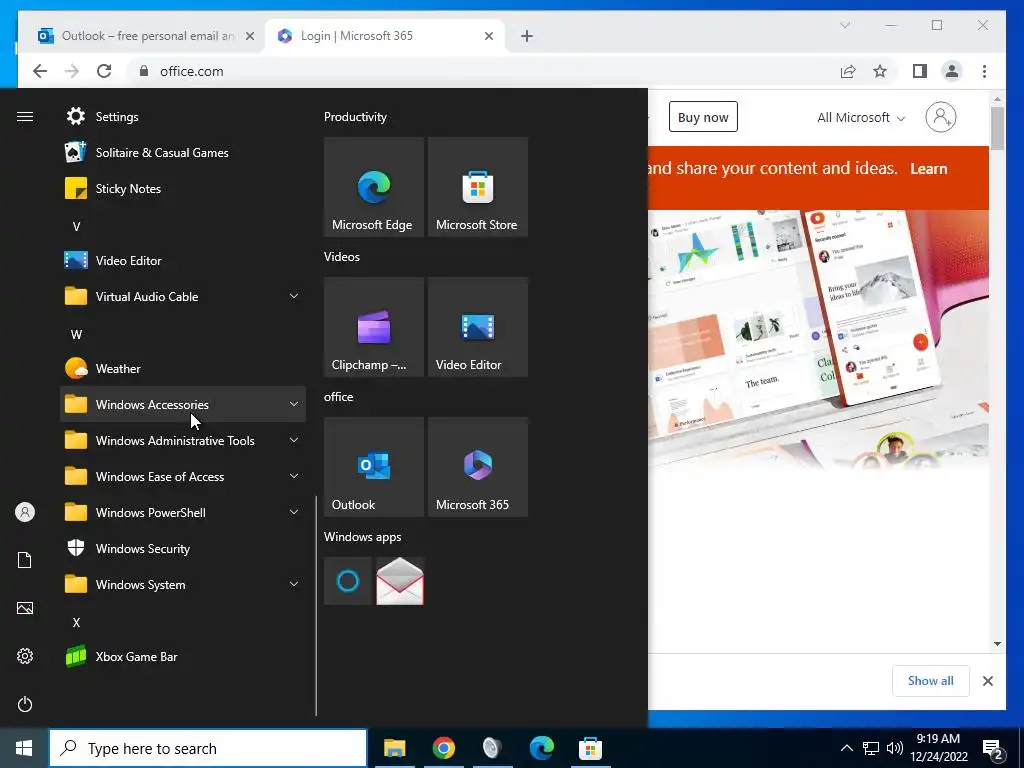
Task: Click the Learn link in banner
Action: (x=928, y=169)
